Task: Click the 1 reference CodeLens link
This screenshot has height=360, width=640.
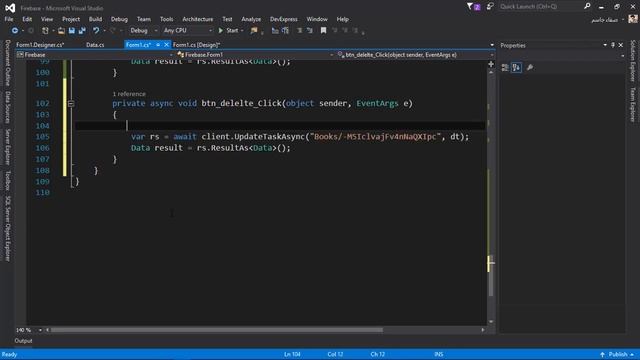Action: coord(129,94)
